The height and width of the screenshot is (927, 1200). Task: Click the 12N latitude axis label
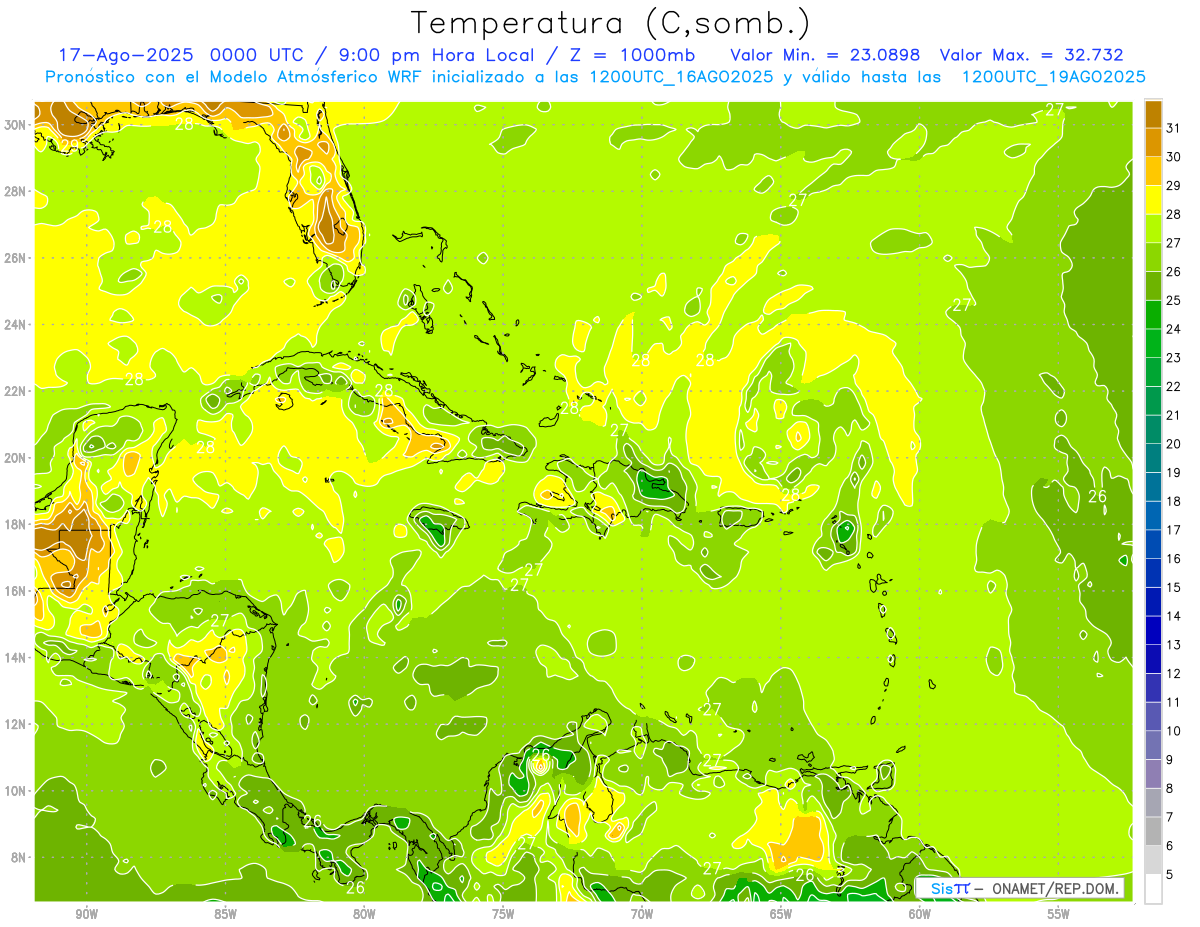coord(15,724)
